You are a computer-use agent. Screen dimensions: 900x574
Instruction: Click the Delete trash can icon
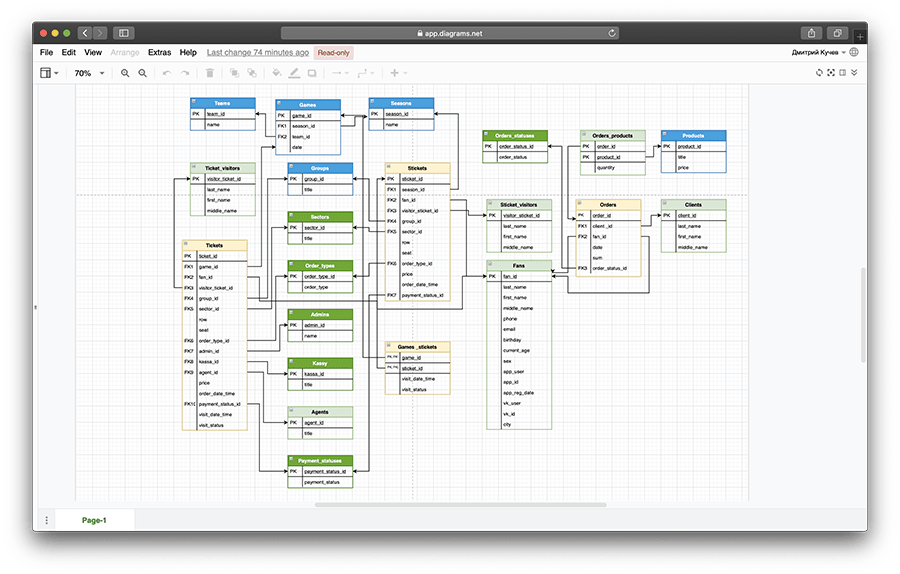pos(209,73)
